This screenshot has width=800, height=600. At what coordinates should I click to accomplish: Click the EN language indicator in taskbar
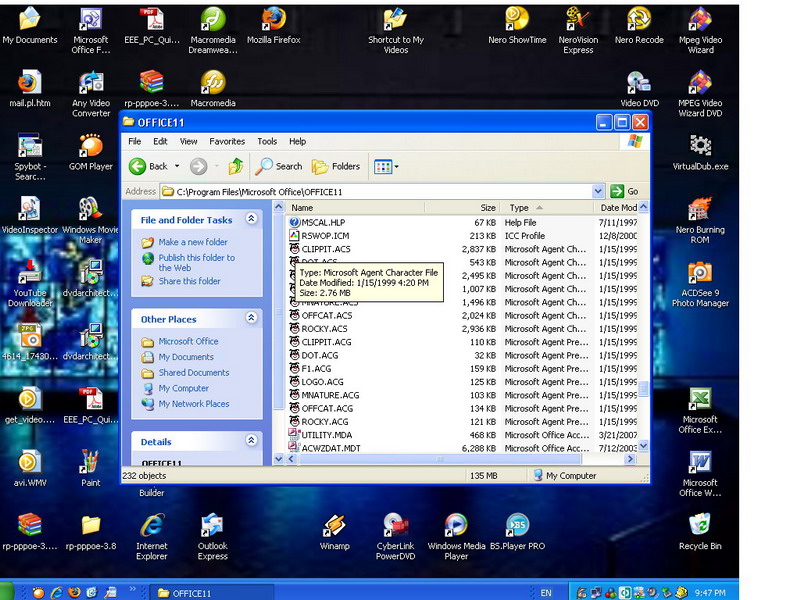pos(546,592)
